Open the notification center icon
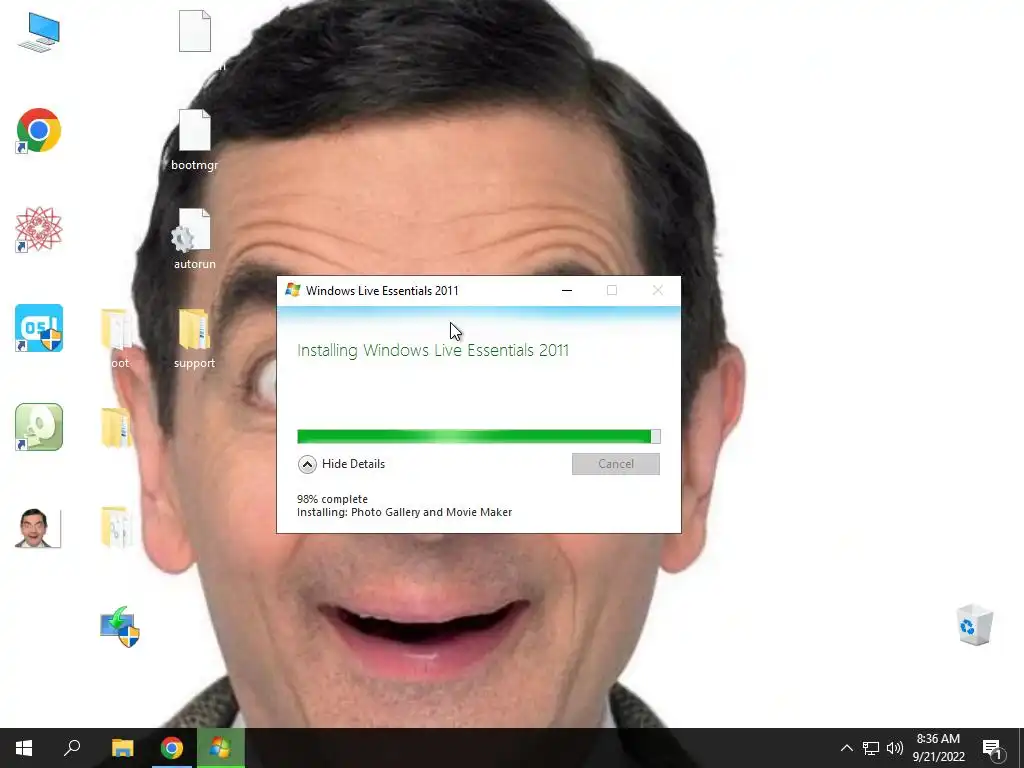Image resolution: width=1024 pixels, height=768 pixels. 992,749
